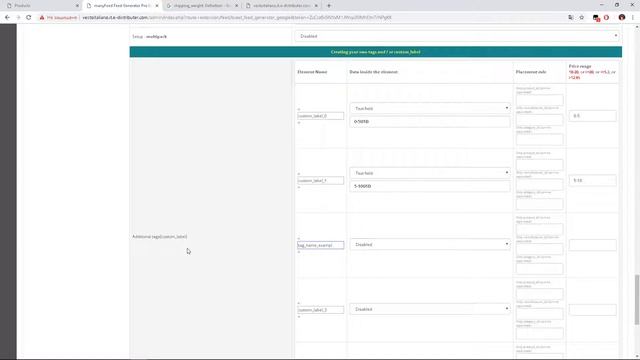Click second placement rule field in custom_label_0 row

tap(540, 120)
